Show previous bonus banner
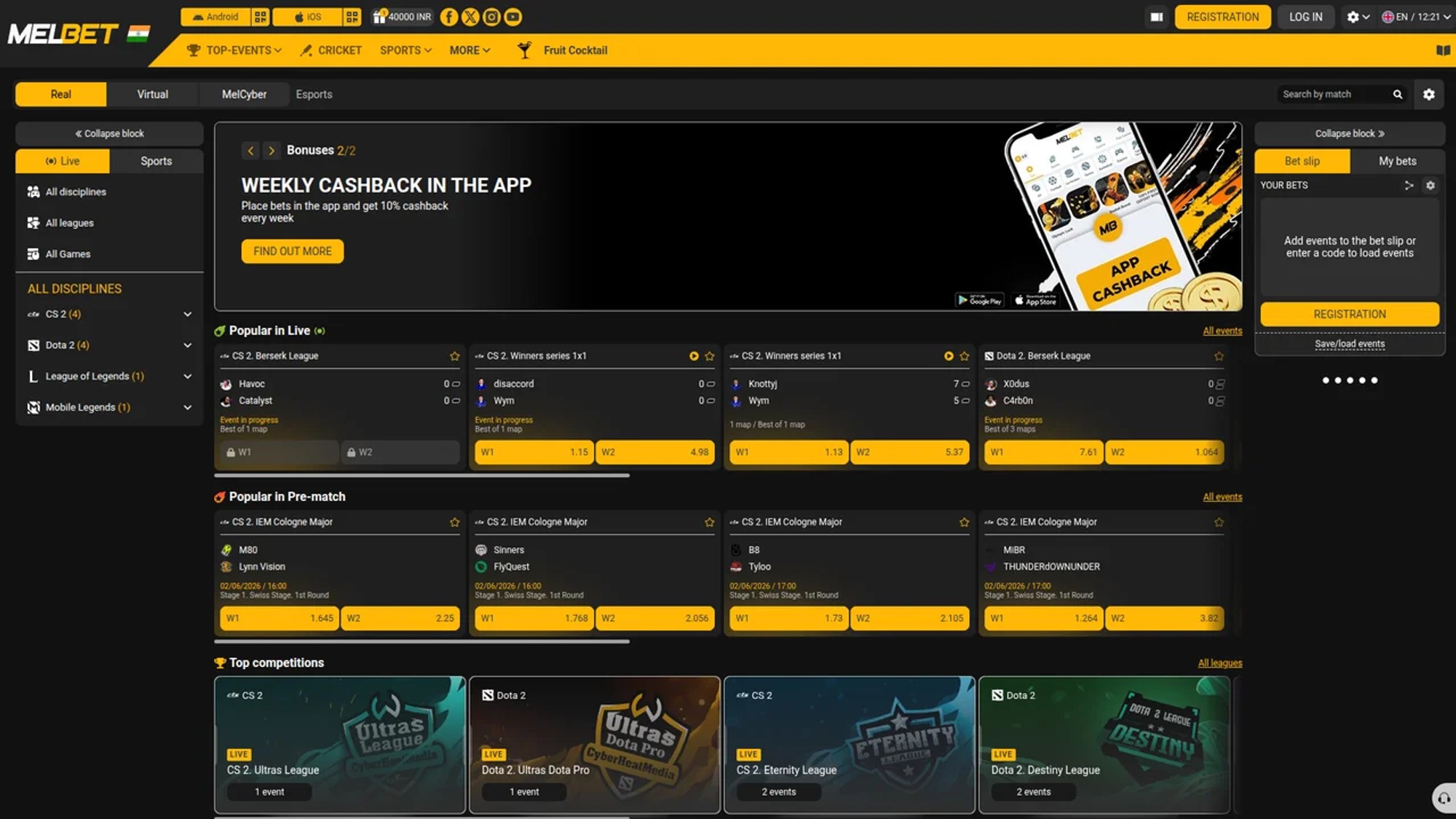The width and height of the screenshot is (1456, 819). 250,150
